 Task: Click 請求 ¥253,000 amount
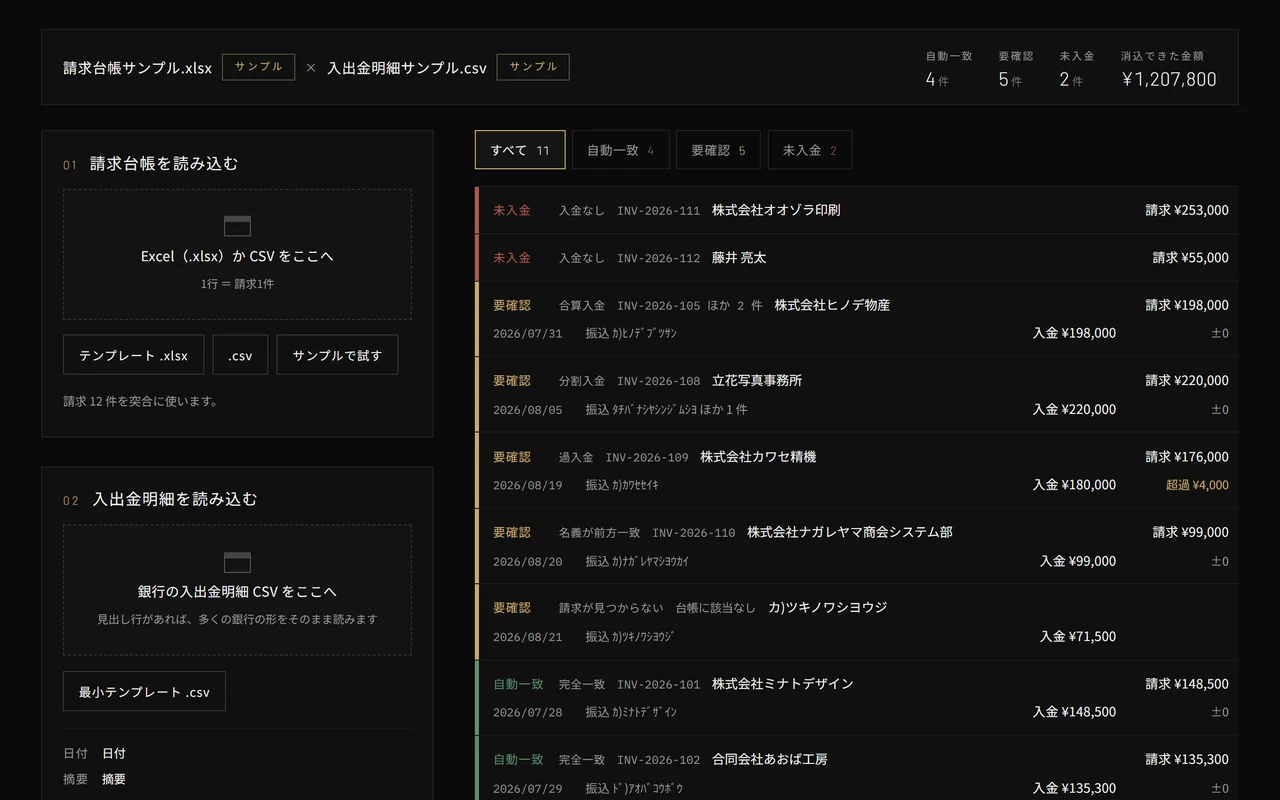1187,210
